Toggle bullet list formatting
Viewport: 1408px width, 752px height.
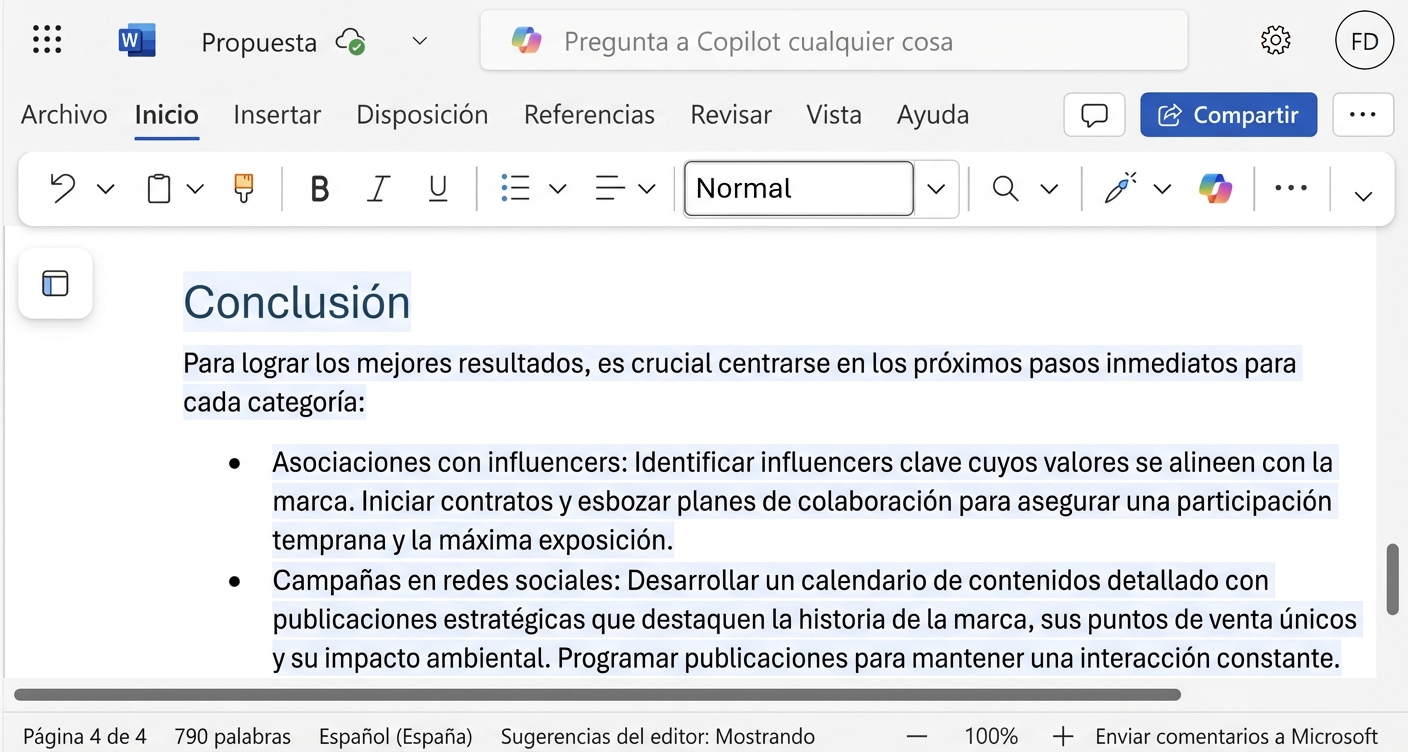click(x=514, y=188)
